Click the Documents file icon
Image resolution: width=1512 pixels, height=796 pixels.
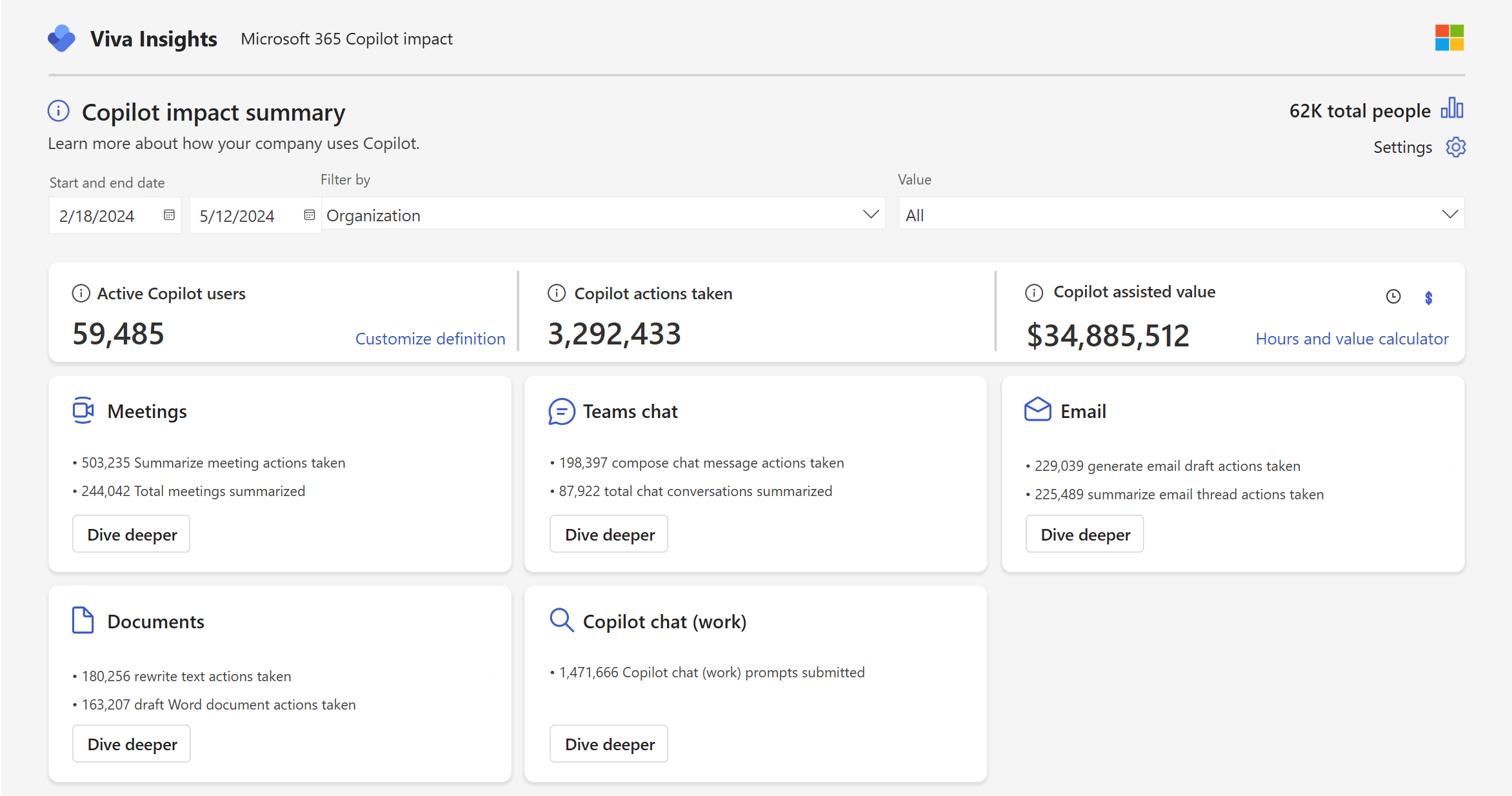pos(83,620)
